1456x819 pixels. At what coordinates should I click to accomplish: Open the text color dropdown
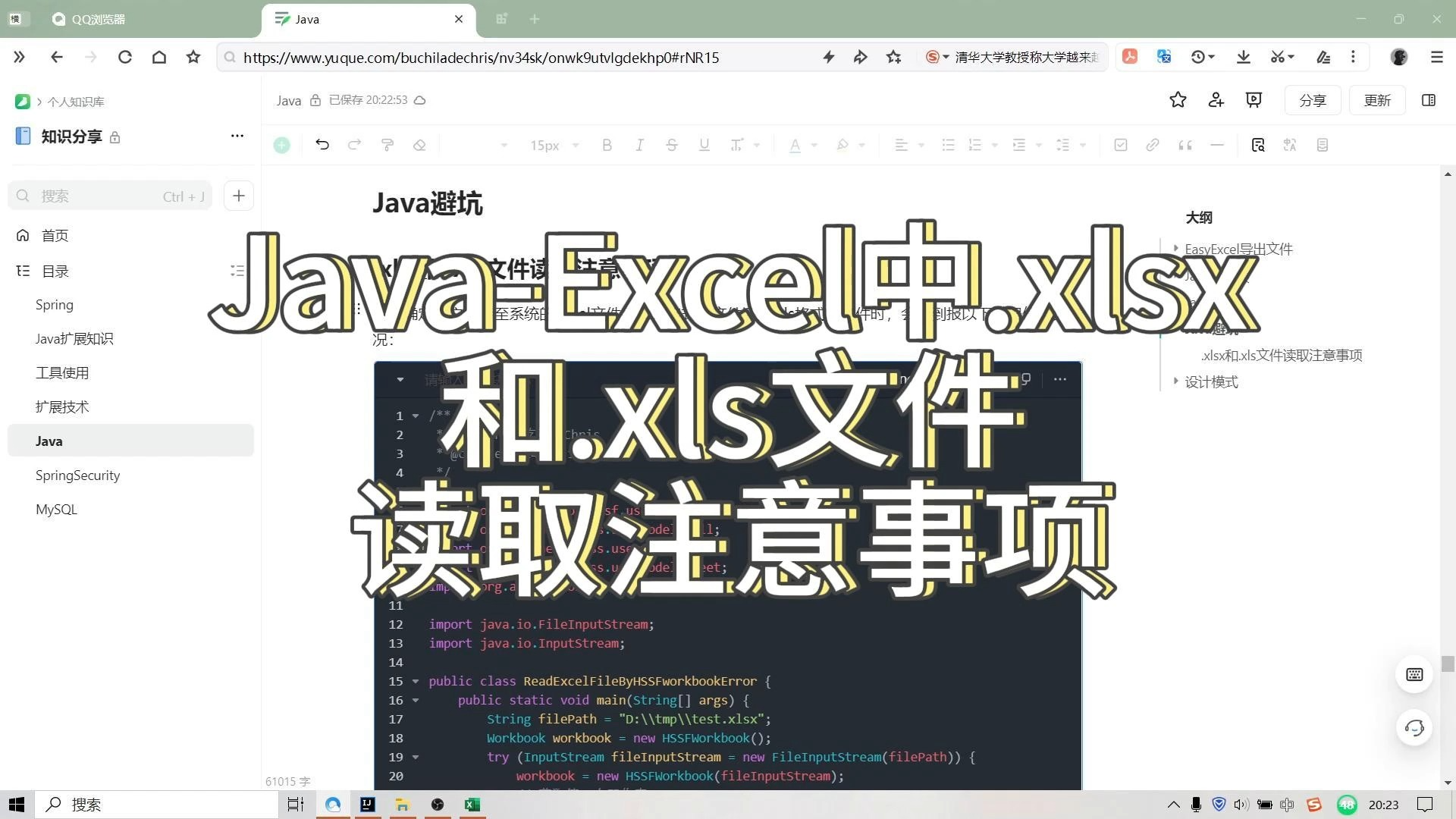tap(815, 145)
